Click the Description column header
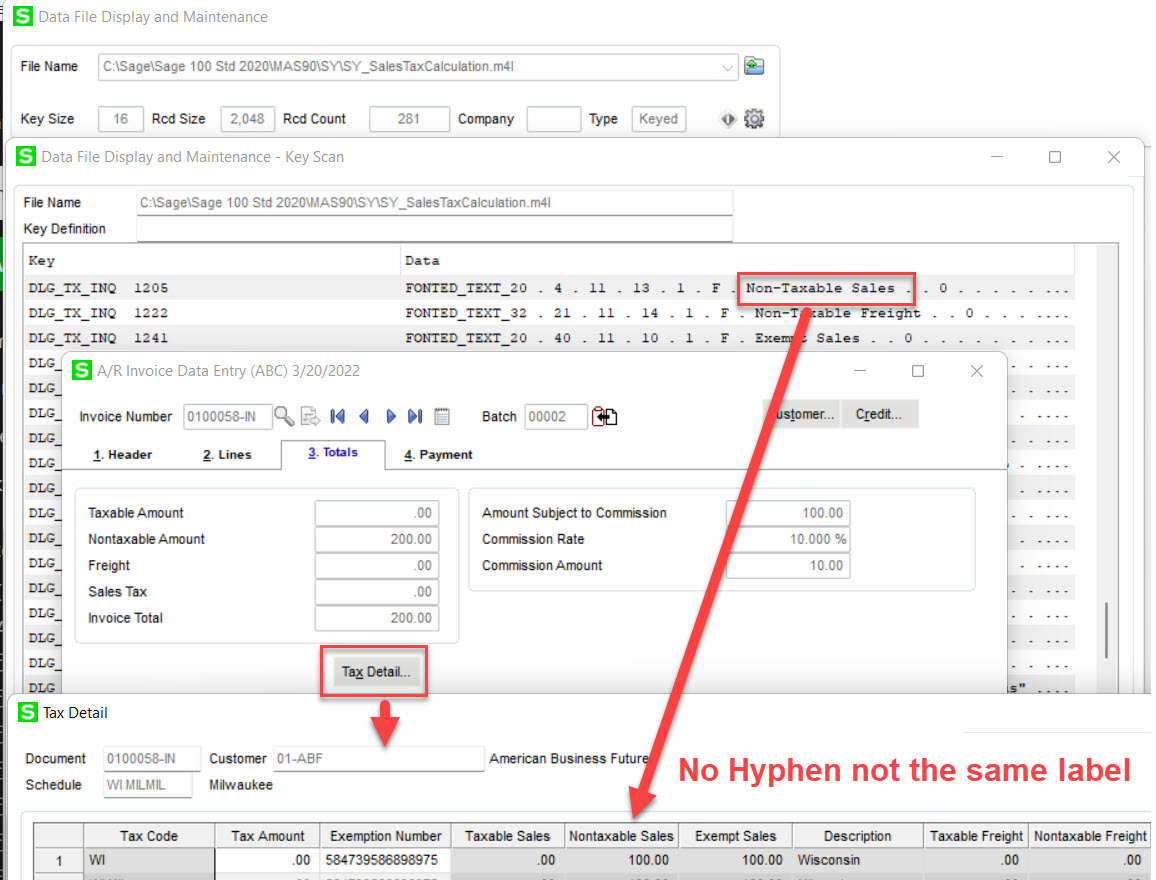 [x=857, y=836]
